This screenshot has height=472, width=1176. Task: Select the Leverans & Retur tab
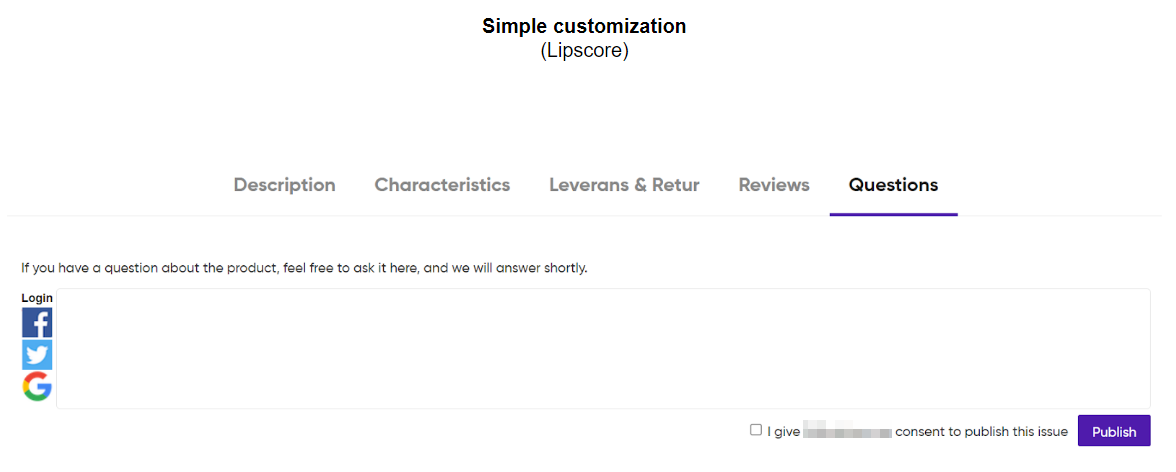click(624, 185)
